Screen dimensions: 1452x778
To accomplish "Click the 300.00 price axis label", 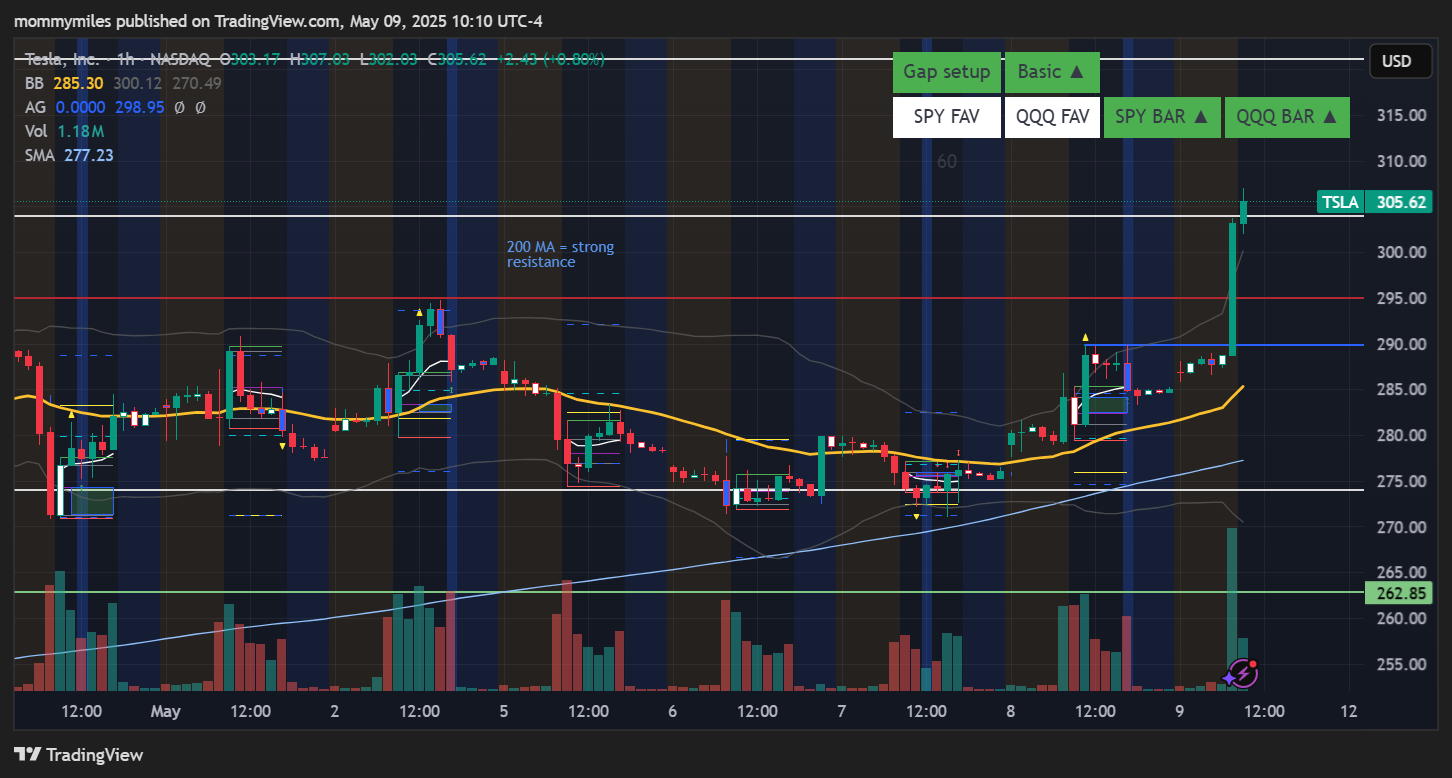I will point(1401,252).
